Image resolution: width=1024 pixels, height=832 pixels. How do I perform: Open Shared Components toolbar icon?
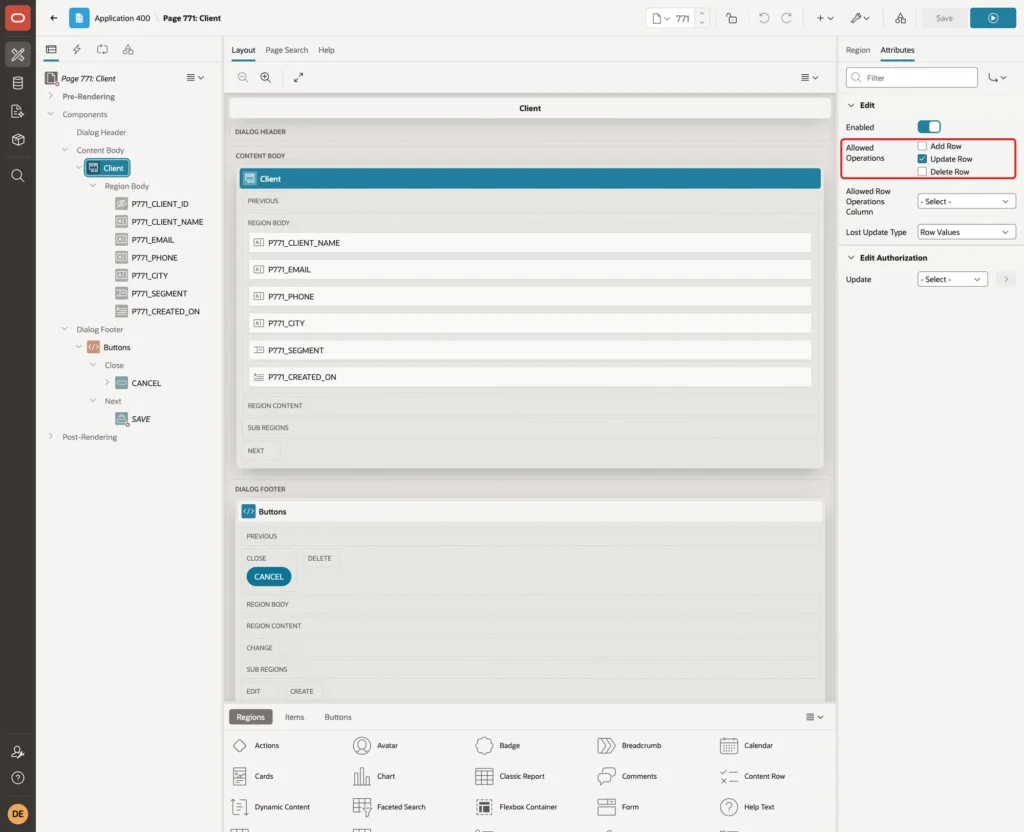900,18
